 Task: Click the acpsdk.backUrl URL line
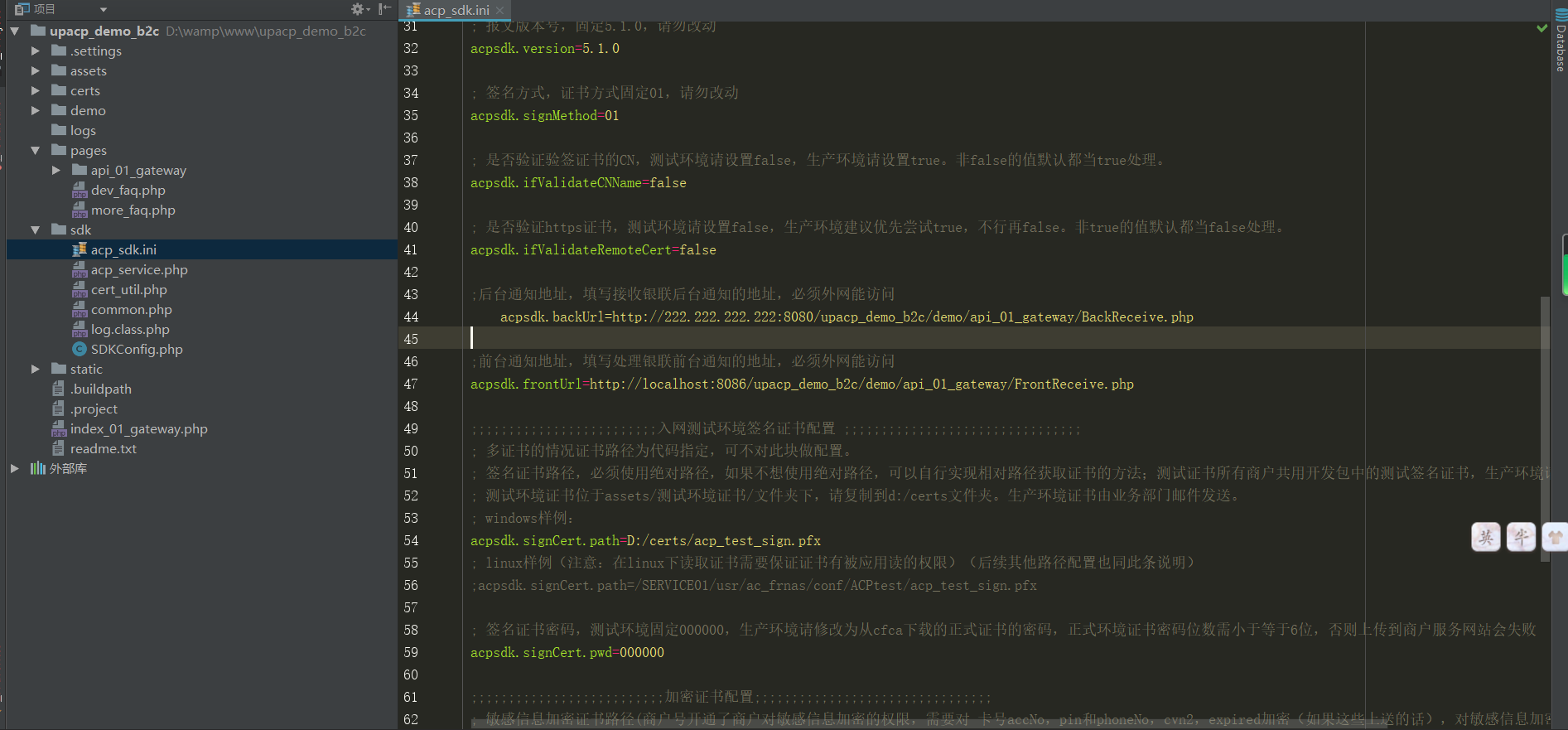(x=847, y=317)
